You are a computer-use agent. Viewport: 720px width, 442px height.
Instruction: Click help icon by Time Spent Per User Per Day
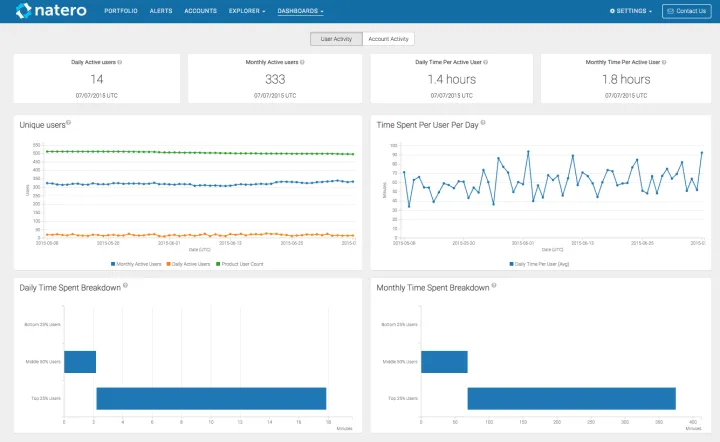[483, 123]
